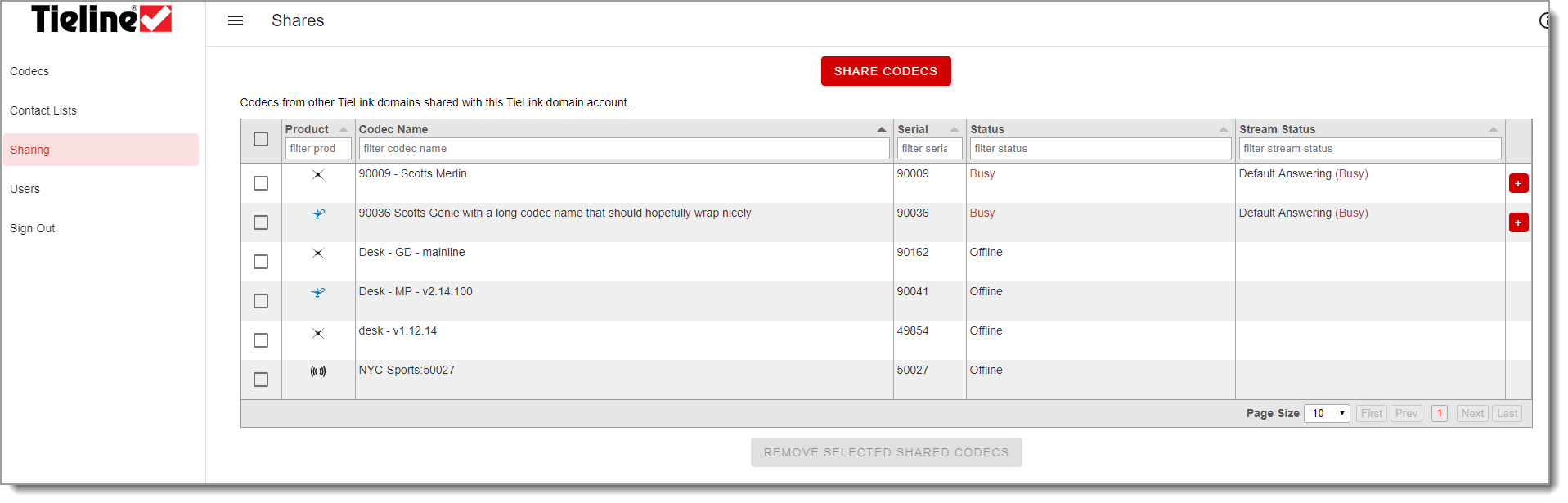Open Contact Lists in the sidebar
Image resolution: width=1568 pixels, height=503 pixels.
(x=43, y=110)
